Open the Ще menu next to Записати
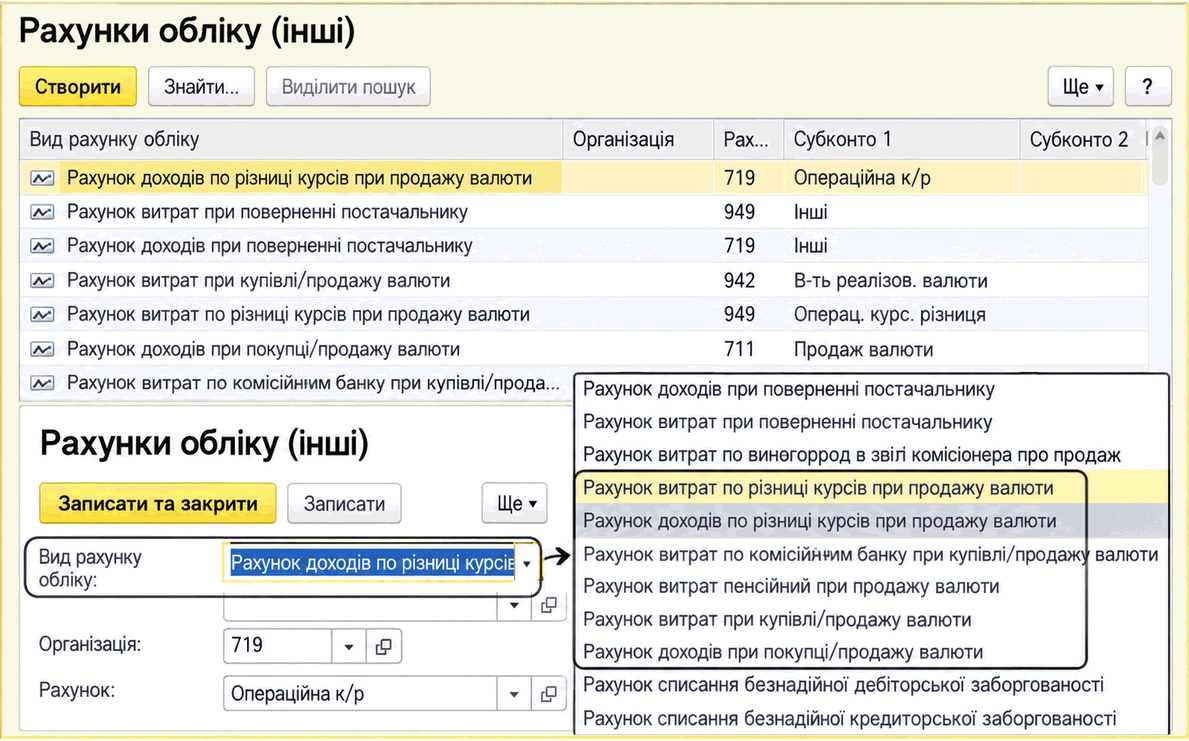The height and width of the screenshot is (741, 1189). (x=515, y=504)
